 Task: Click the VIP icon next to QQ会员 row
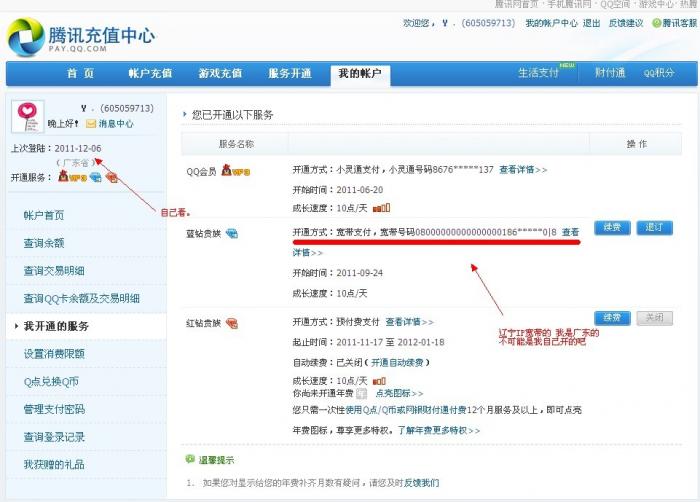236,171
